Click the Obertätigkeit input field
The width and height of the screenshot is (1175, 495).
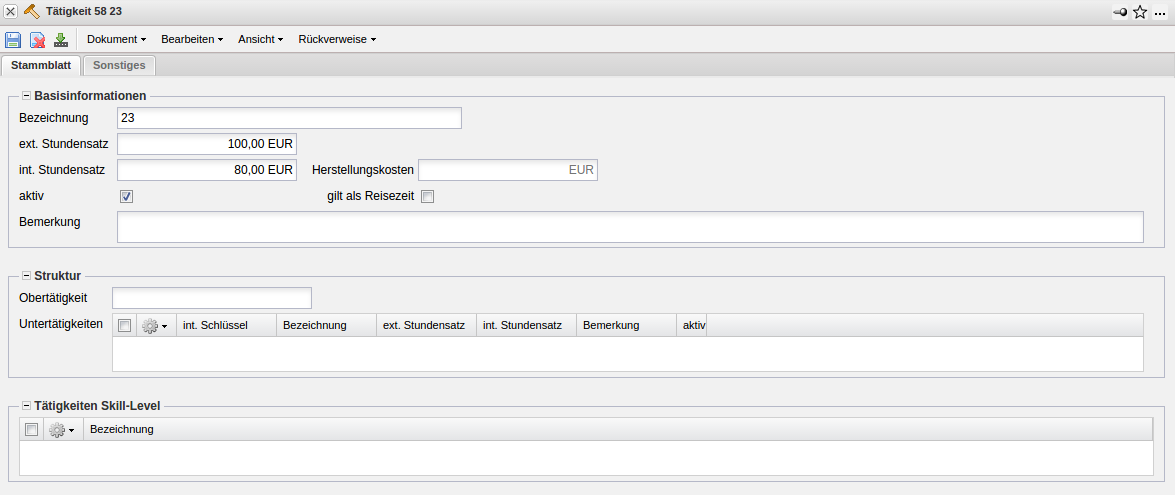click(x=211, y=298)
